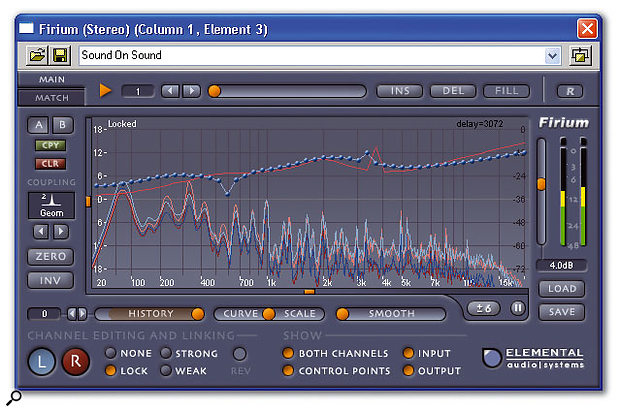Click the Elemental Audio Systems logo

tap(533, 358)
